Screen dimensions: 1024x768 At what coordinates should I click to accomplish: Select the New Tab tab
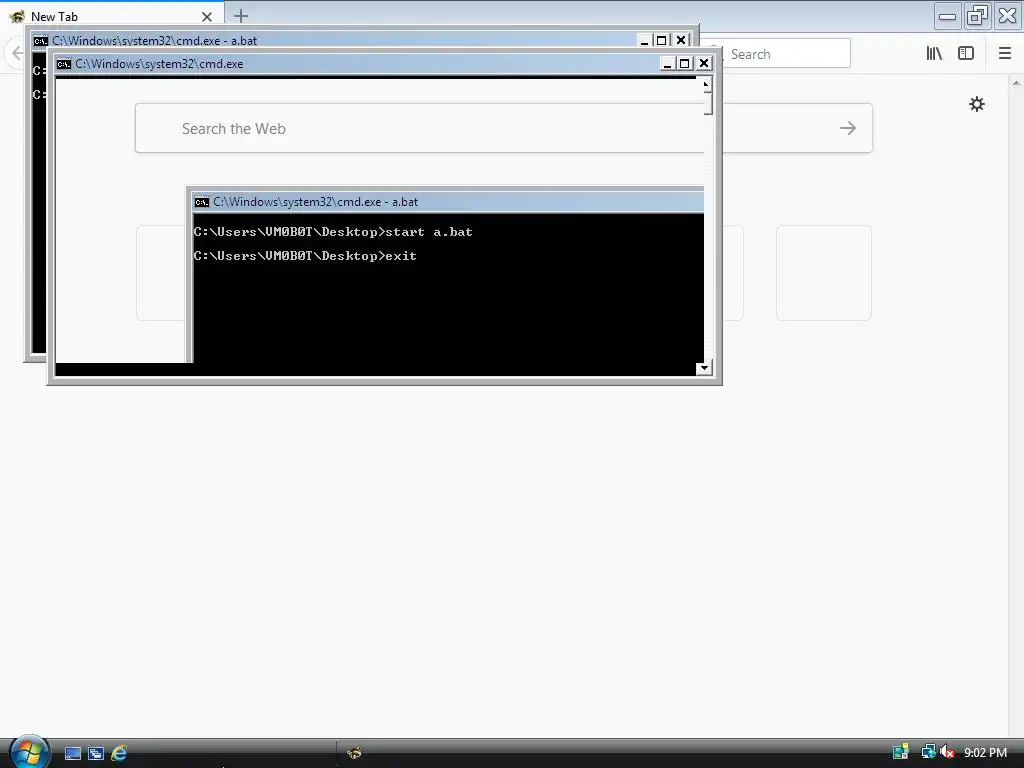(x=112, y=16)
